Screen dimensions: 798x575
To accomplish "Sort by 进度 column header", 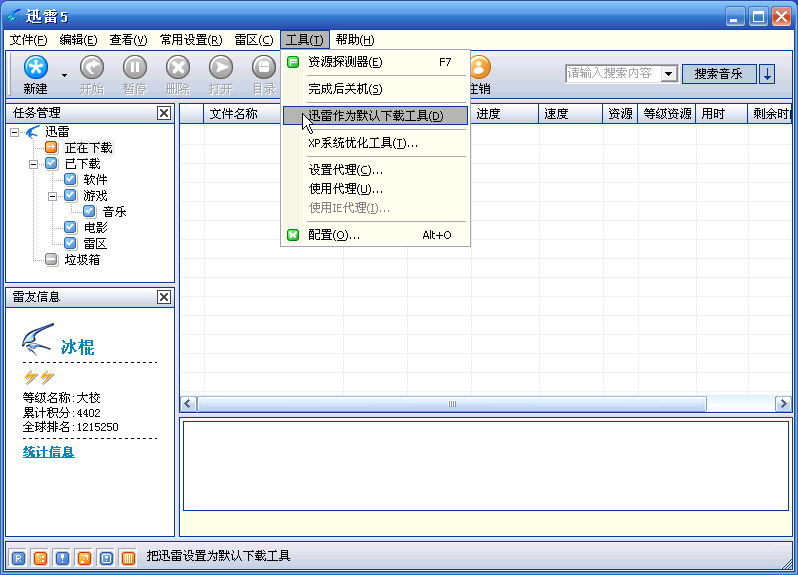I will click(504, 113).
